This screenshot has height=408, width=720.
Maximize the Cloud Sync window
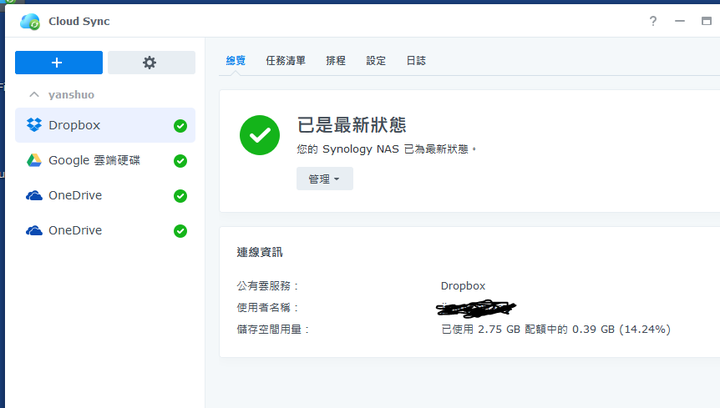tap(706, 21)
